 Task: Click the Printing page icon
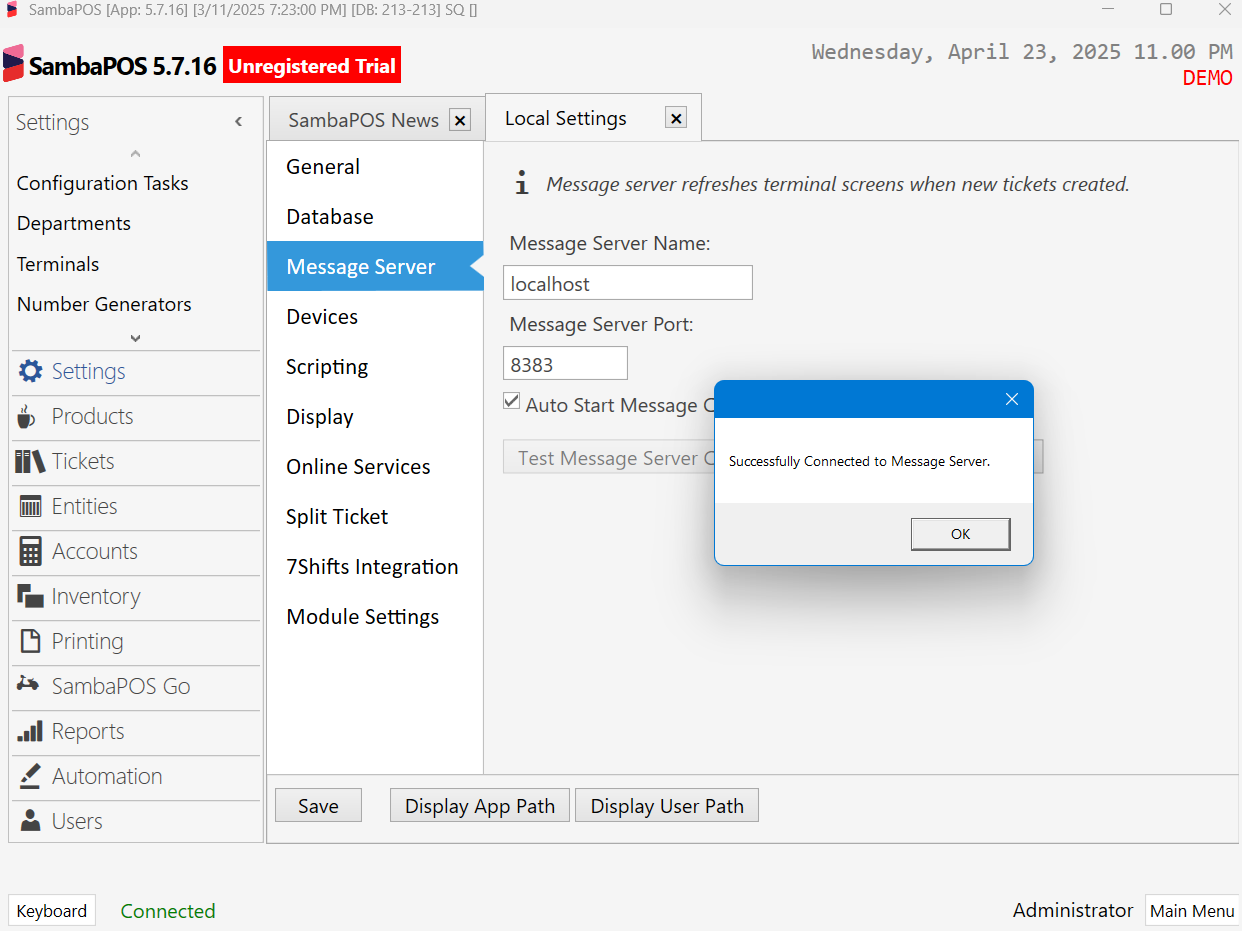[31, 641]
